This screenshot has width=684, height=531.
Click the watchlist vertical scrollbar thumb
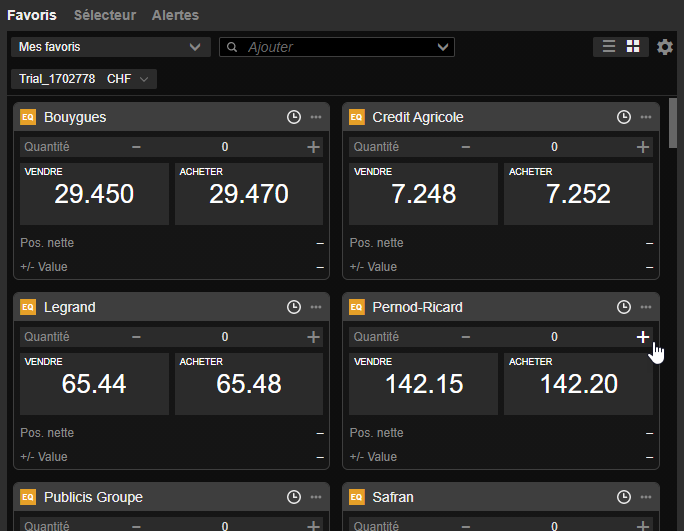(x=673, y=123)
